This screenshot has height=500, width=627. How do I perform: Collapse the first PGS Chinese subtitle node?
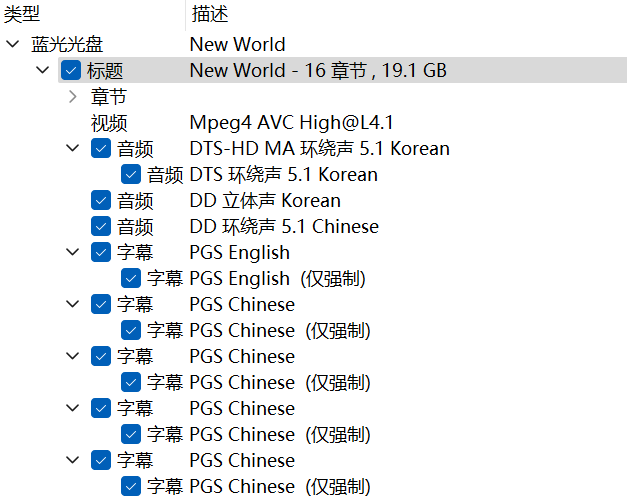click(x=72, y=304)
